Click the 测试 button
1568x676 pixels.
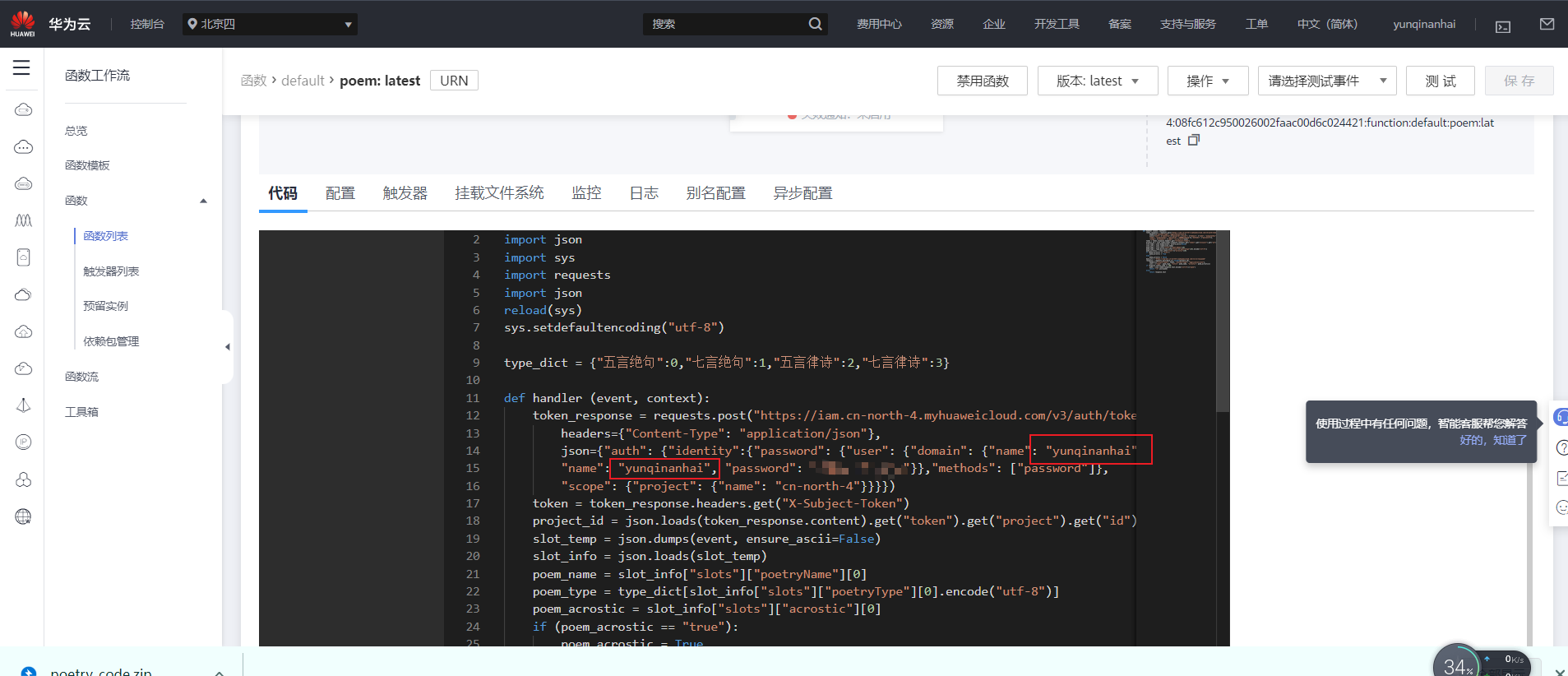[x=1441, y=81]
